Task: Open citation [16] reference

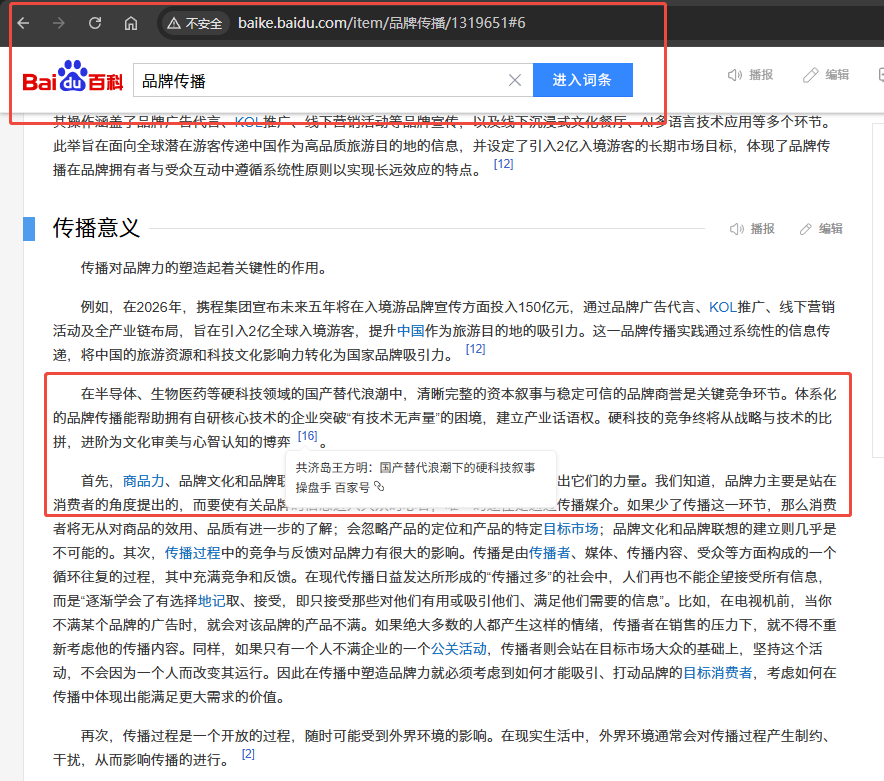Action: (x=307, y=436)
